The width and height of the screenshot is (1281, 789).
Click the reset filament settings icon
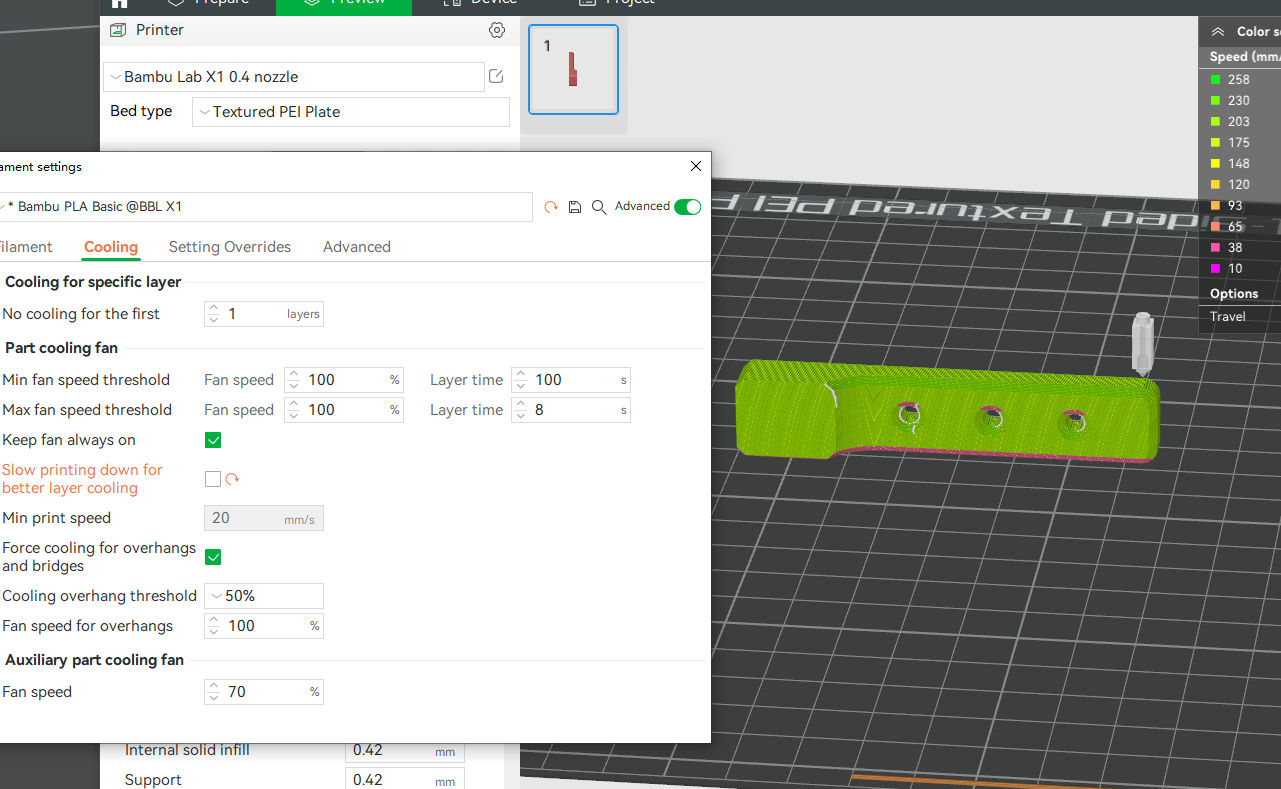point(550,207)
